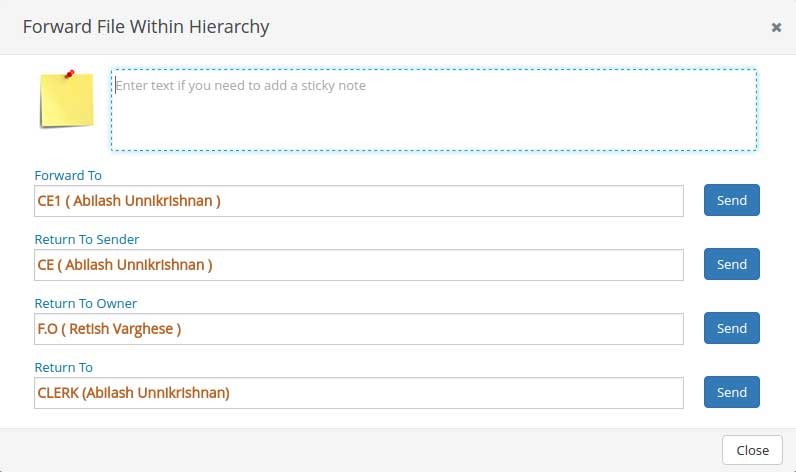The height and width of the screenshot is (472, 796).
Task: Click the blank header bar beside title
Action: 500,27
